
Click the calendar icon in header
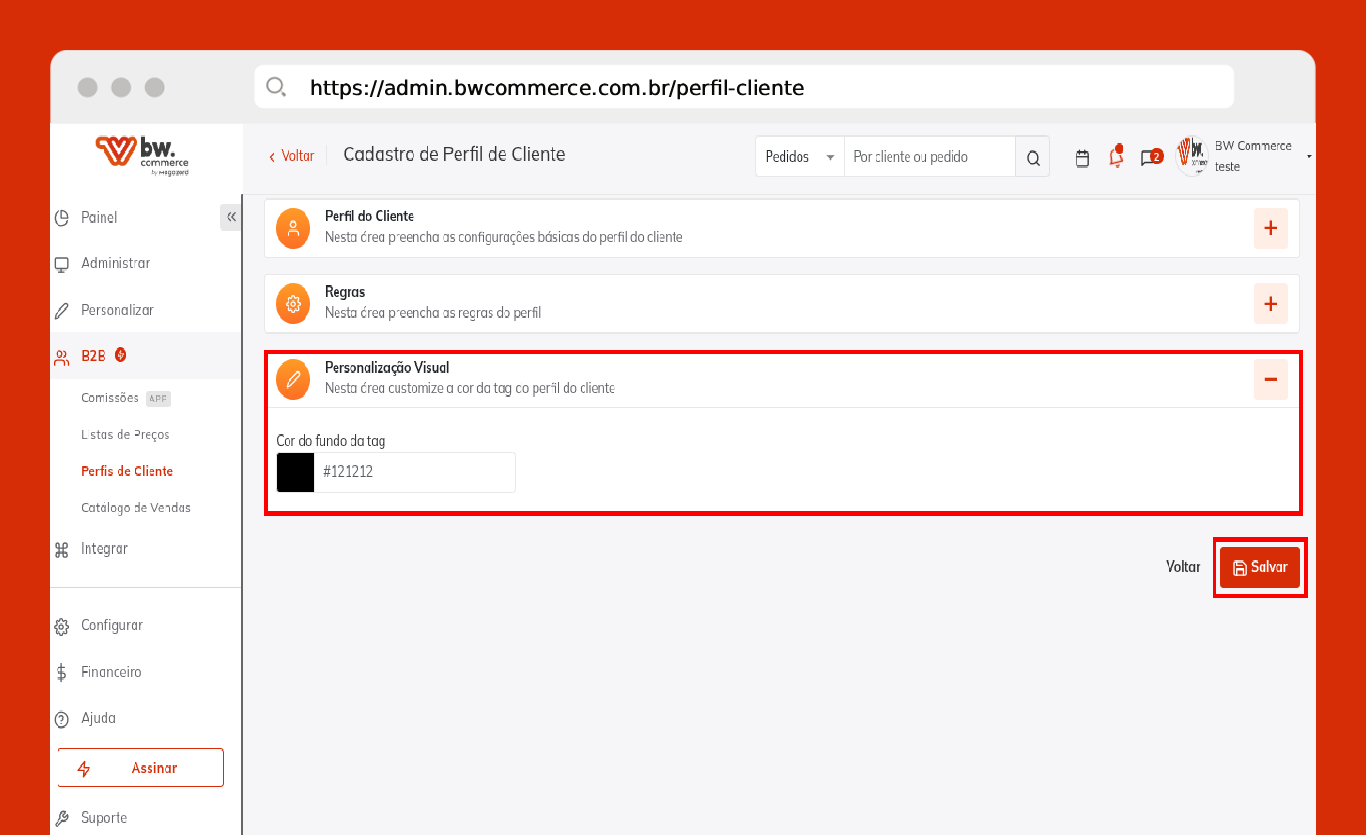coord(1082,158)
